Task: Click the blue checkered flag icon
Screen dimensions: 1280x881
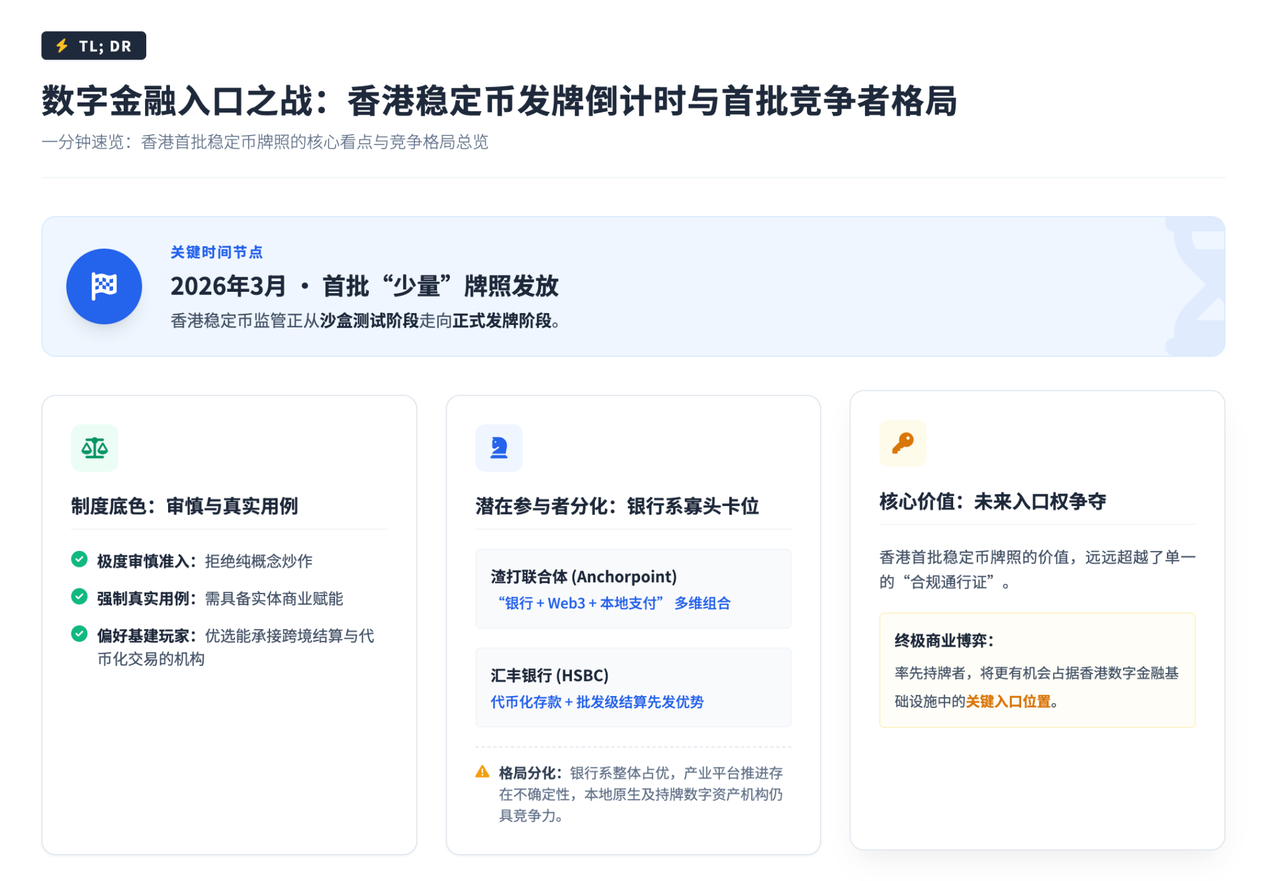Action: [x=104, y=286]
